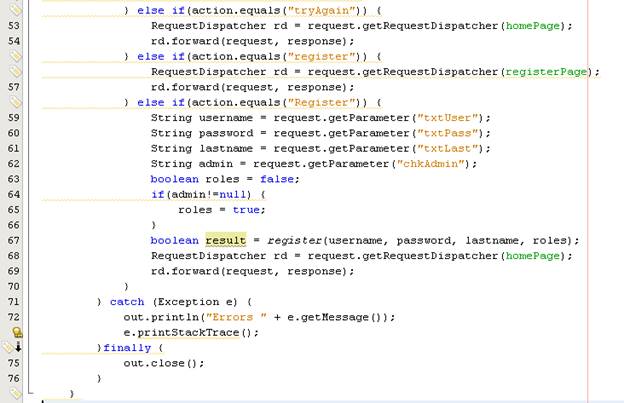This screenshot has width=624, height=403.
Task: Click e.printStackTrace() call
Action: coord(188,333)
